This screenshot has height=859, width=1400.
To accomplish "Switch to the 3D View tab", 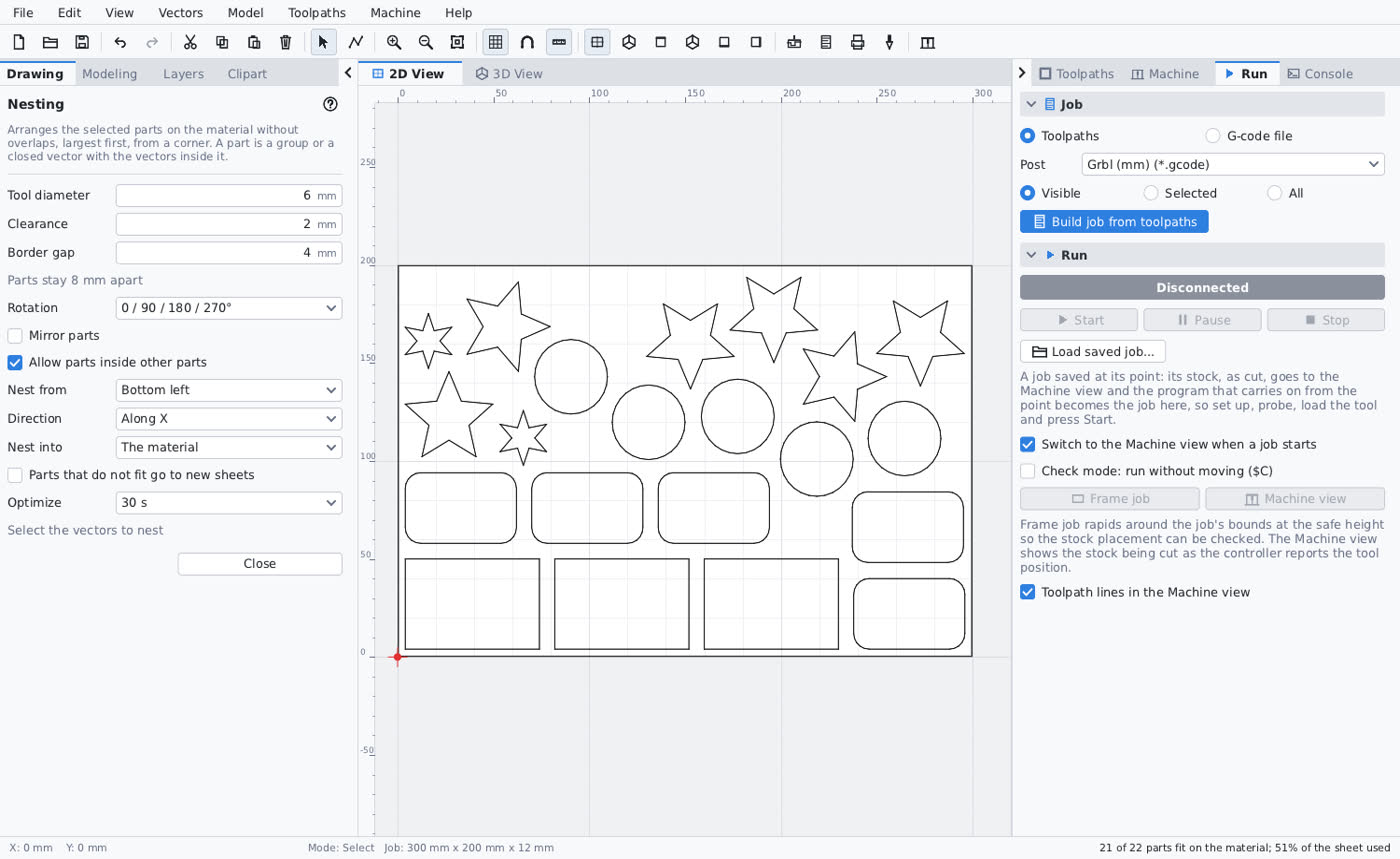I will (509, 74).
